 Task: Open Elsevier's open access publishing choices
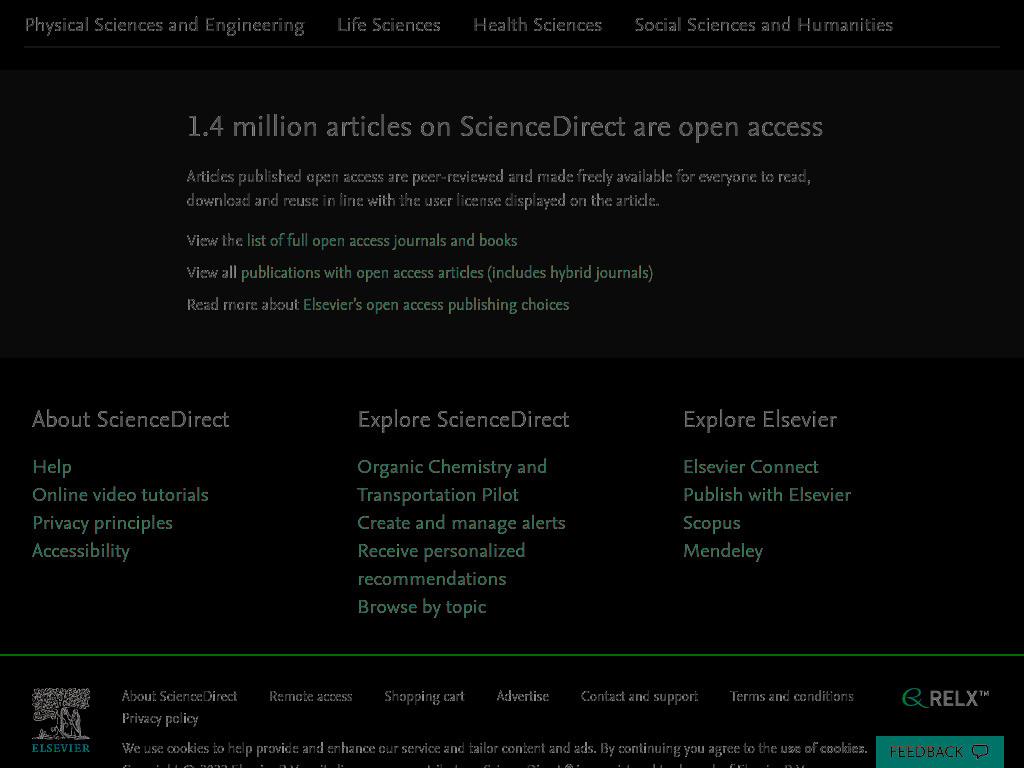coord(436,304)
